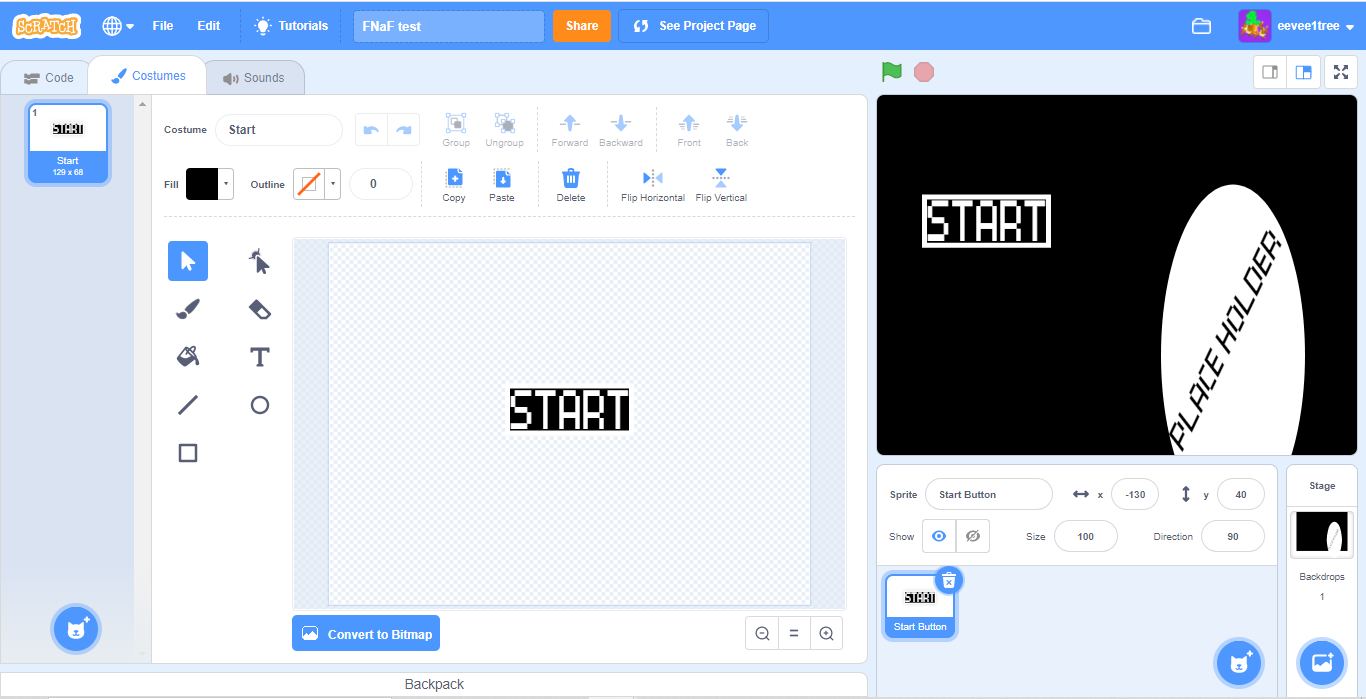The height and width of the screenshot is (699, 1366).
Task: Click Convert to Bitmap
Action: click(366, 632)
